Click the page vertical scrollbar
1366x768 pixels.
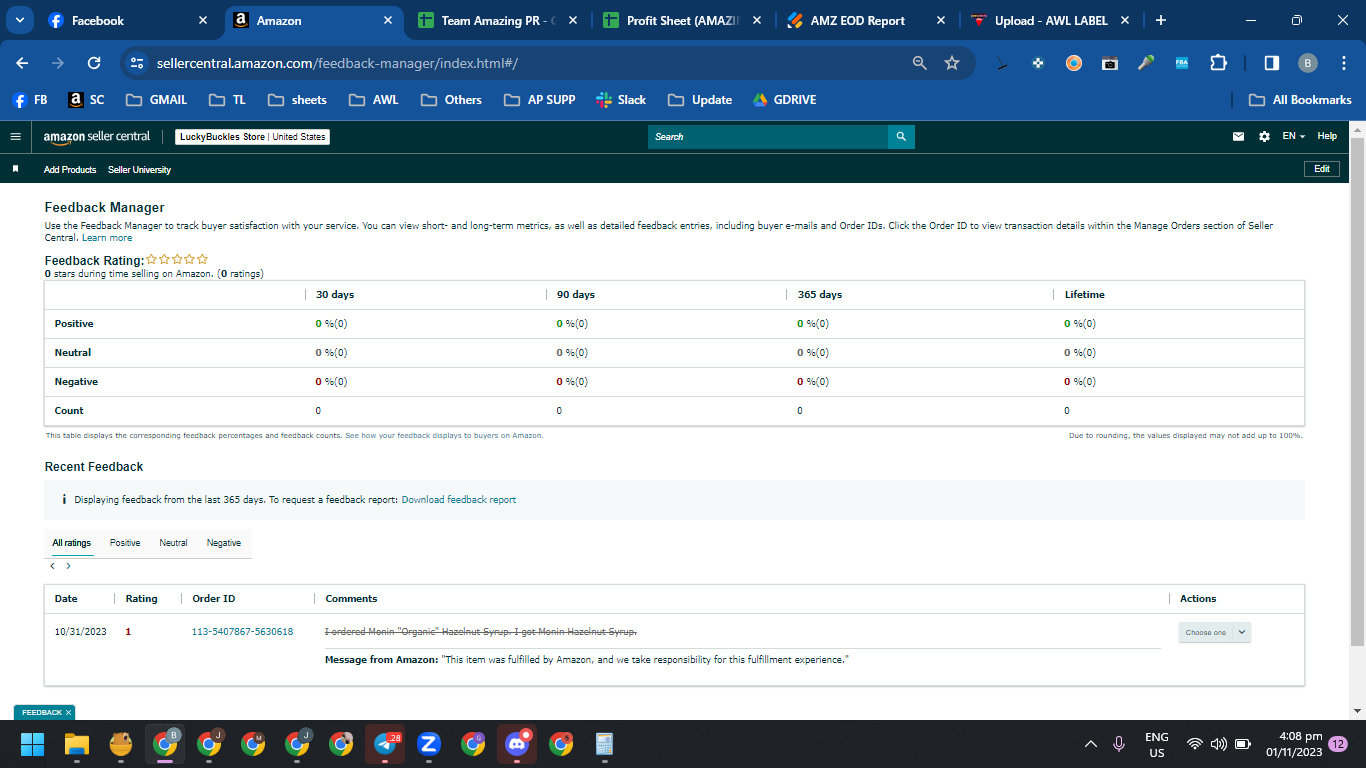tap(1357, 390)
